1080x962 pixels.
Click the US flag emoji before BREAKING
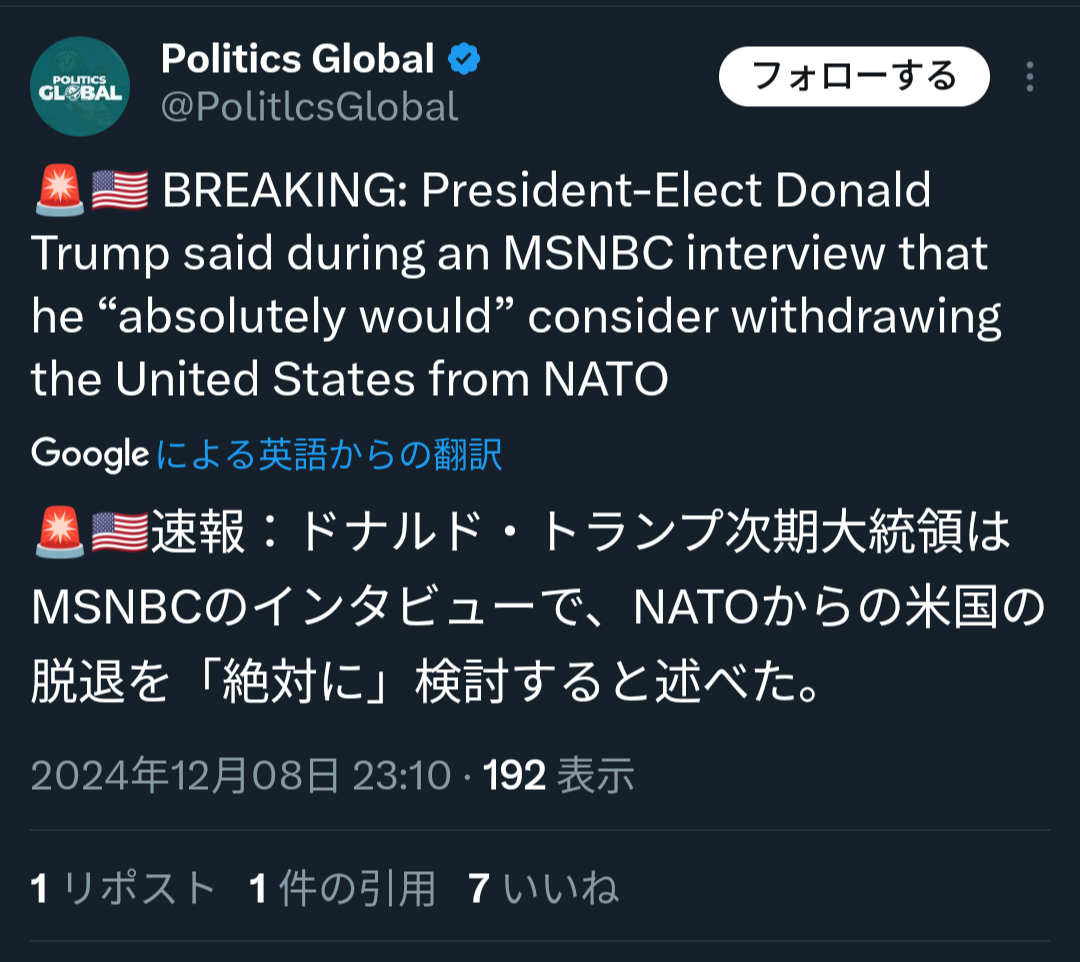[x=120, y=190]
